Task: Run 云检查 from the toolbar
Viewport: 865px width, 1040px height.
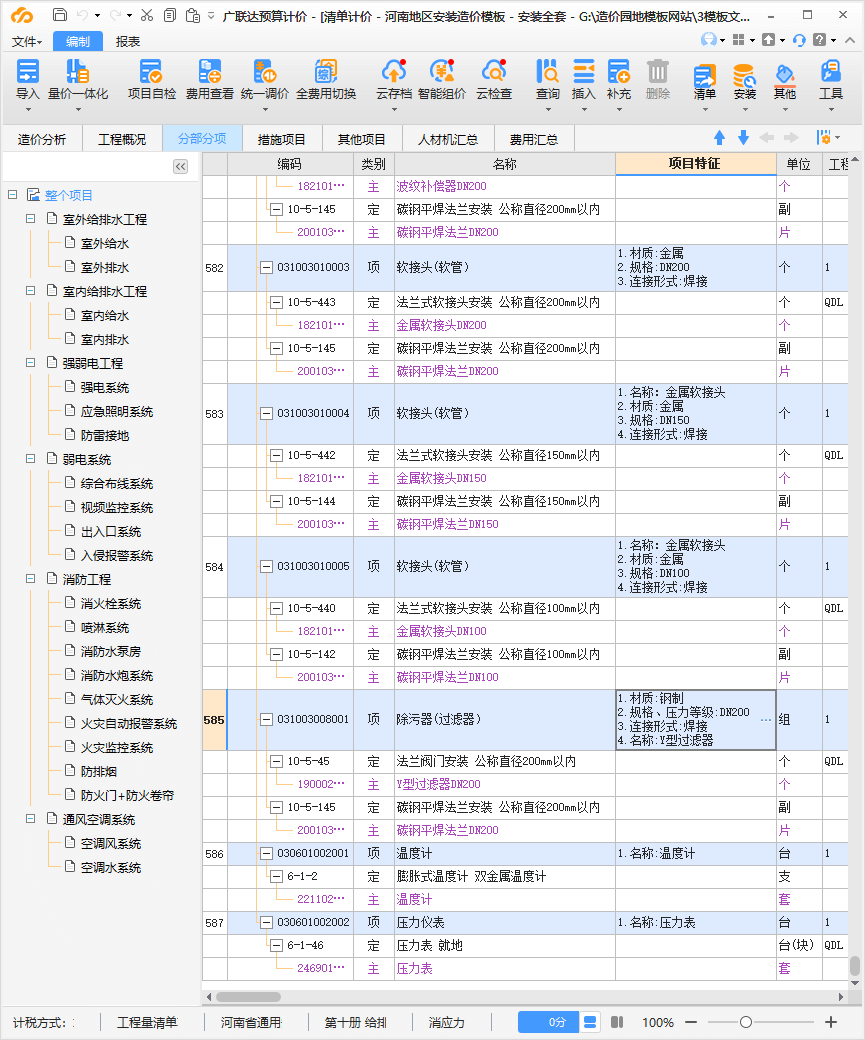Action: point(493,73)
